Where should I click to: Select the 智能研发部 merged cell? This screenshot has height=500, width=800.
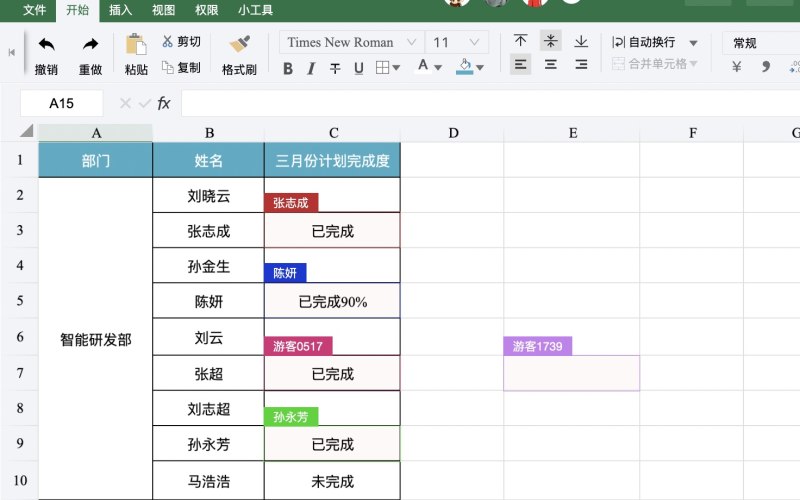[95, 339]
